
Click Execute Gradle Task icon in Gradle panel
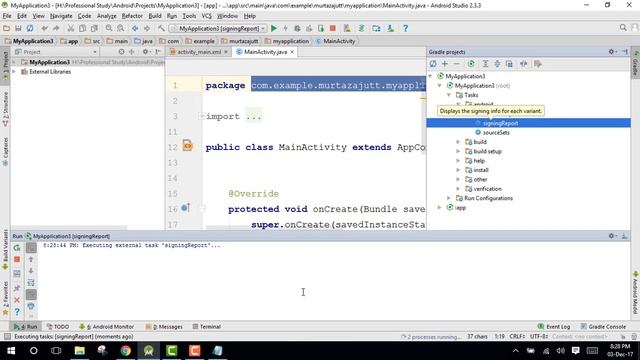(x=471, y=64)
